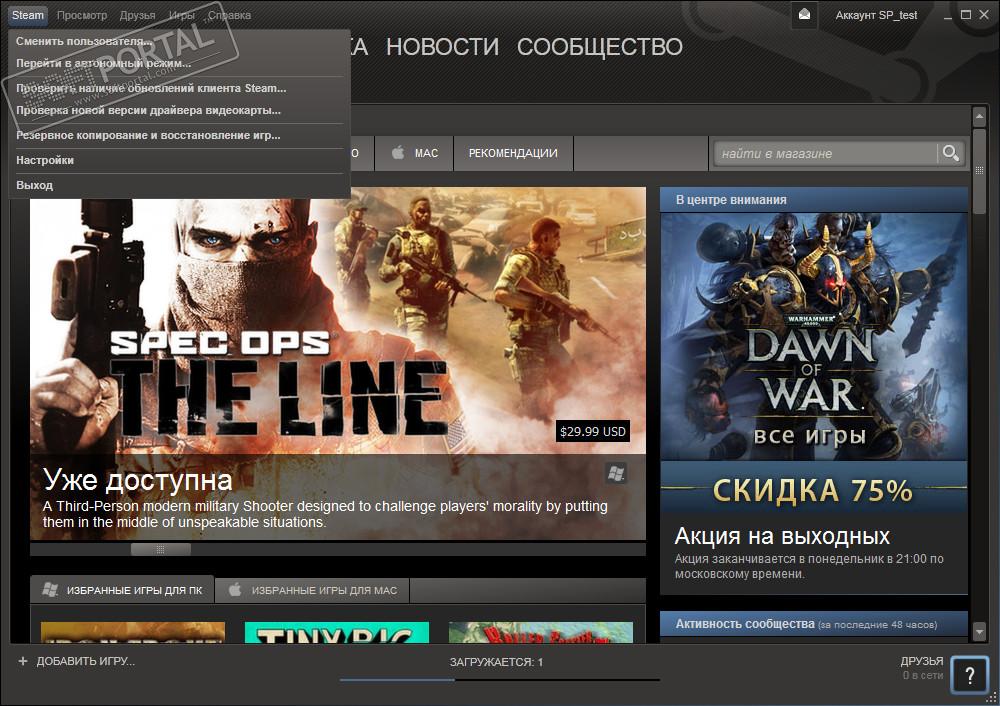
Task: Open Dawn of War spotlight image
Action: tap(814, 336)
